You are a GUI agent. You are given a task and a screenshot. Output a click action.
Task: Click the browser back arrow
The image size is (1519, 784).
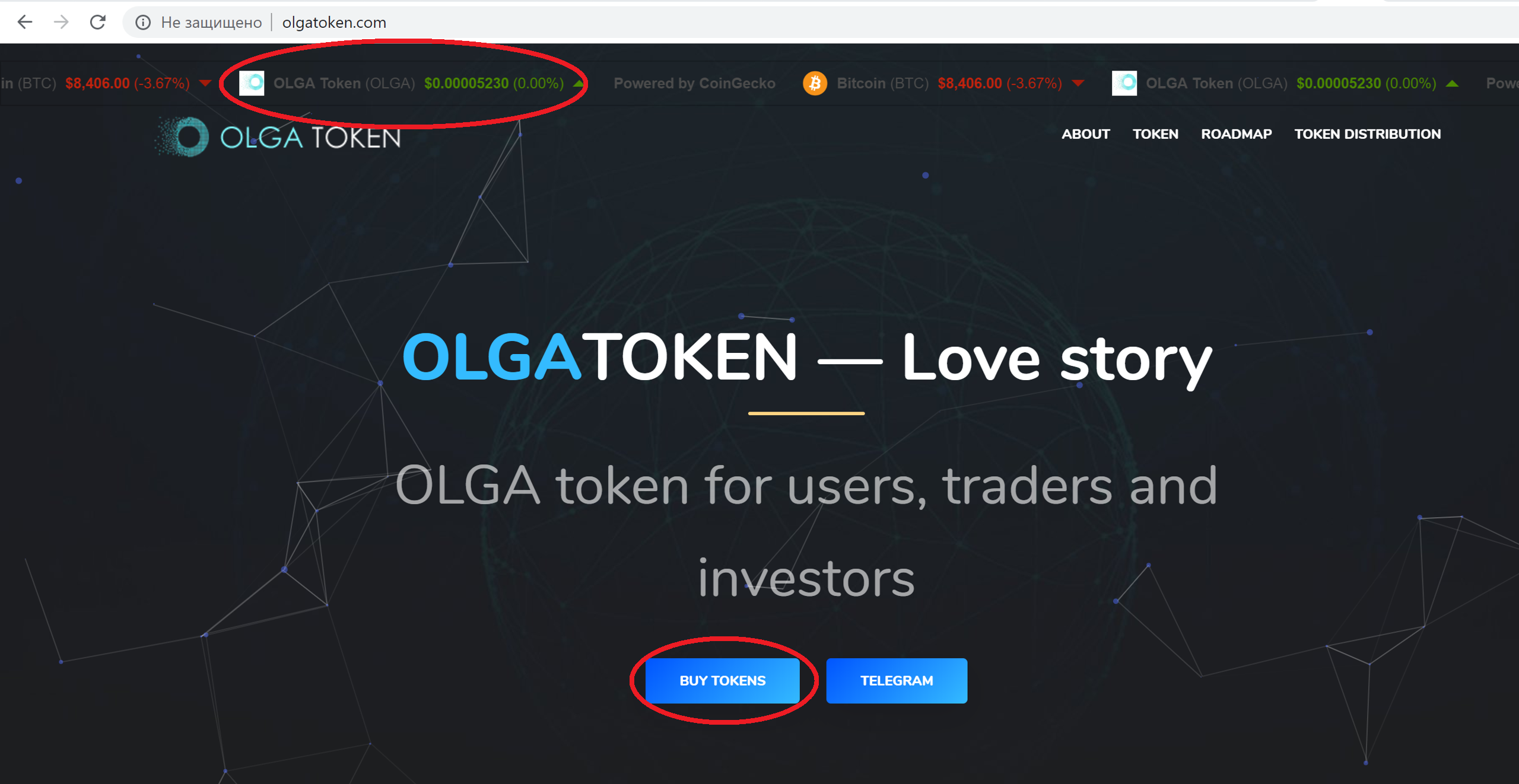24,23
